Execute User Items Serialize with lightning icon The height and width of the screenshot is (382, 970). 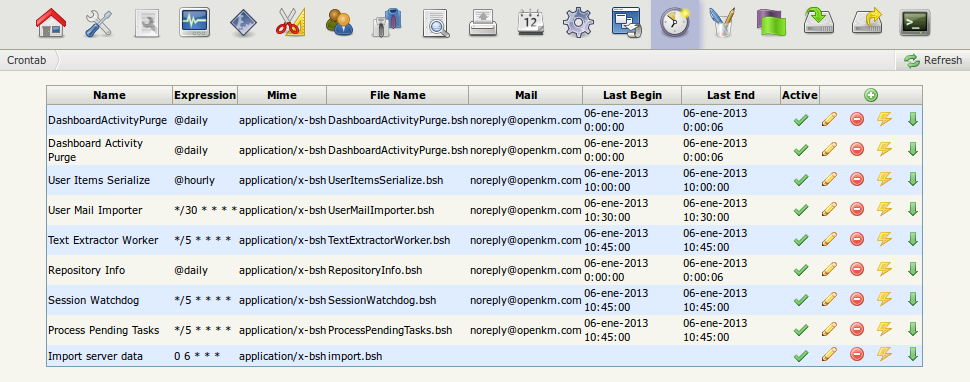(885, 179)
